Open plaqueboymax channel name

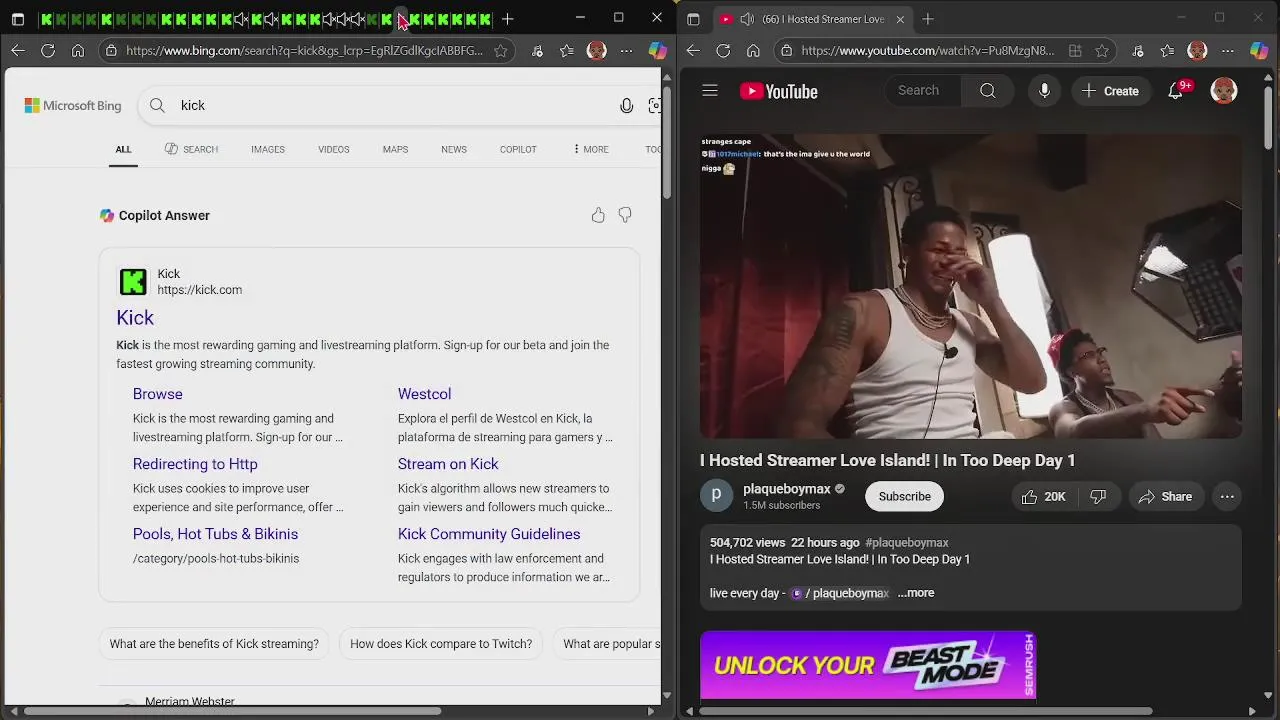(787, 489)
